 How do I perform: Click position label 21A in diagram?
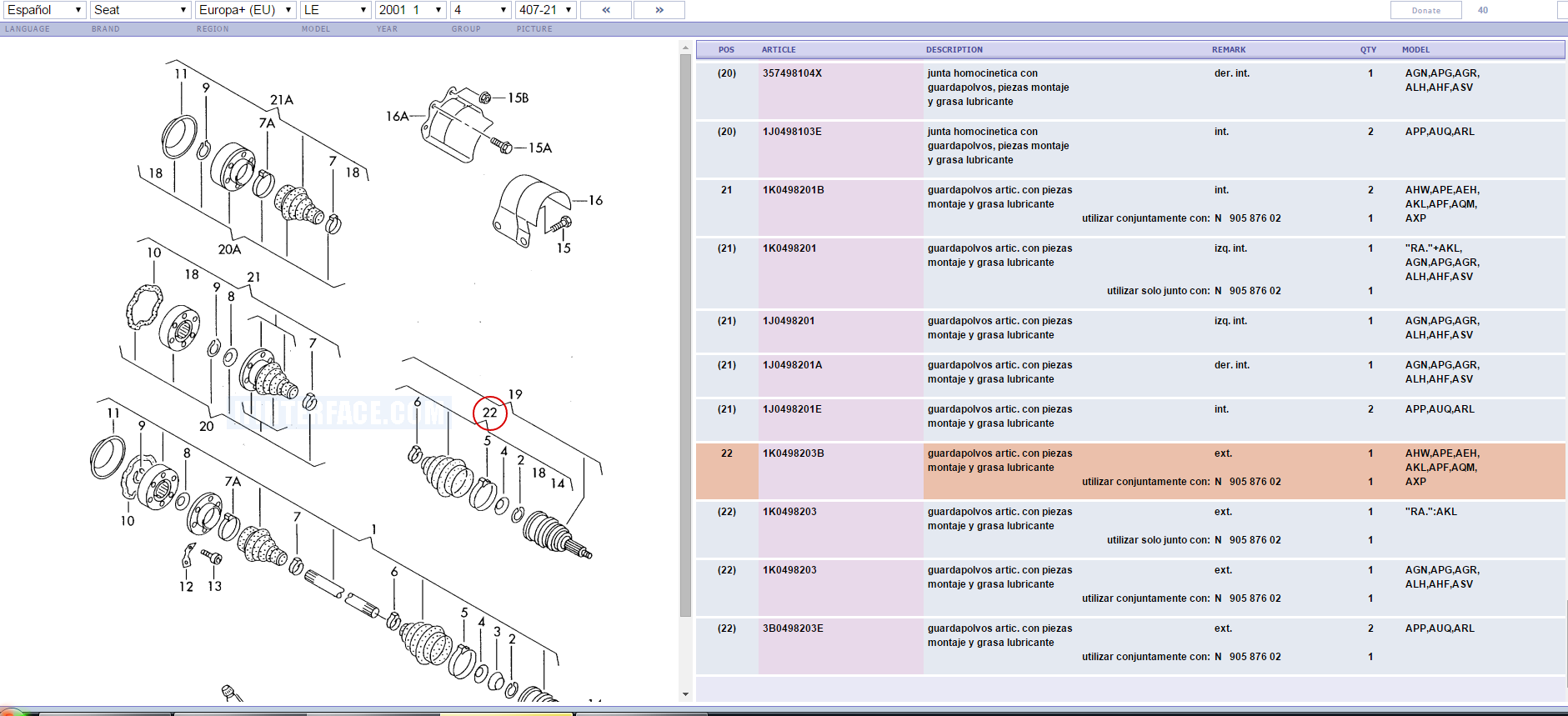282,100
